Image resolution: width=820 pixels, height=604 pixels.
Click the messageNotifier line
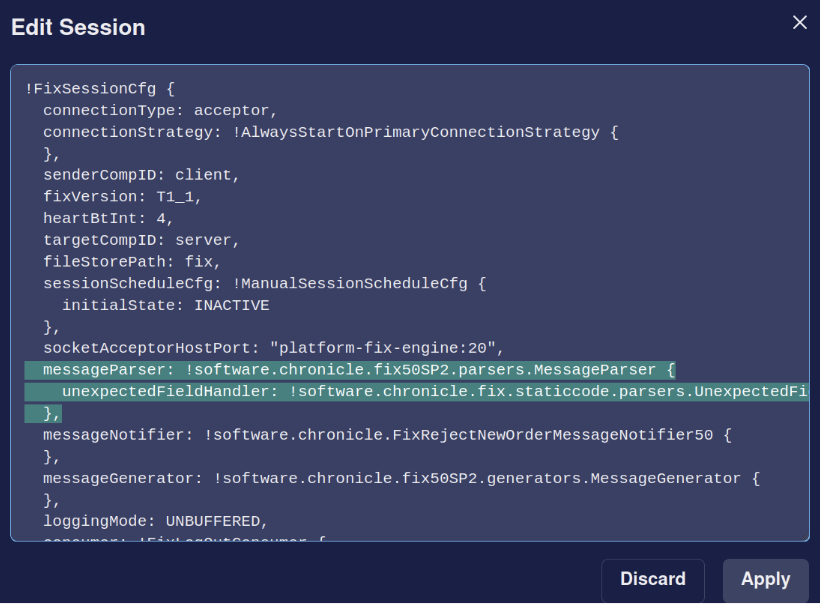pyautogui.click(x=387, y=435)
